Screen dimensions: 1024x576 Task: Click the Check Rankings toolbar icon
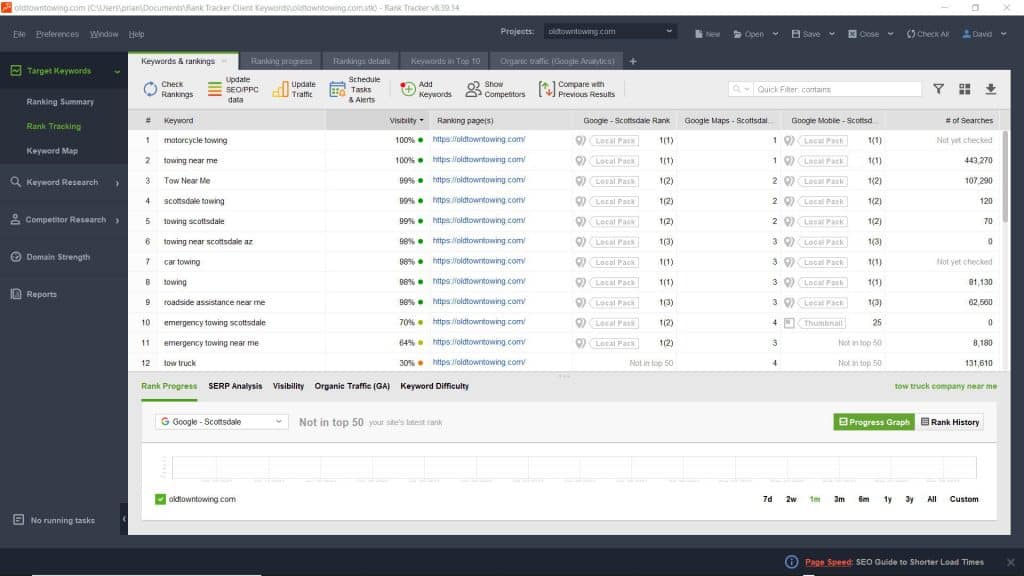150,89
